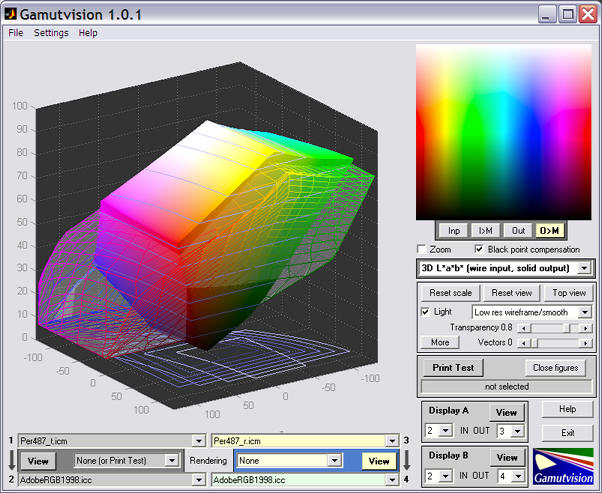Close the Gamutvision window

click(x=588, y=15)
